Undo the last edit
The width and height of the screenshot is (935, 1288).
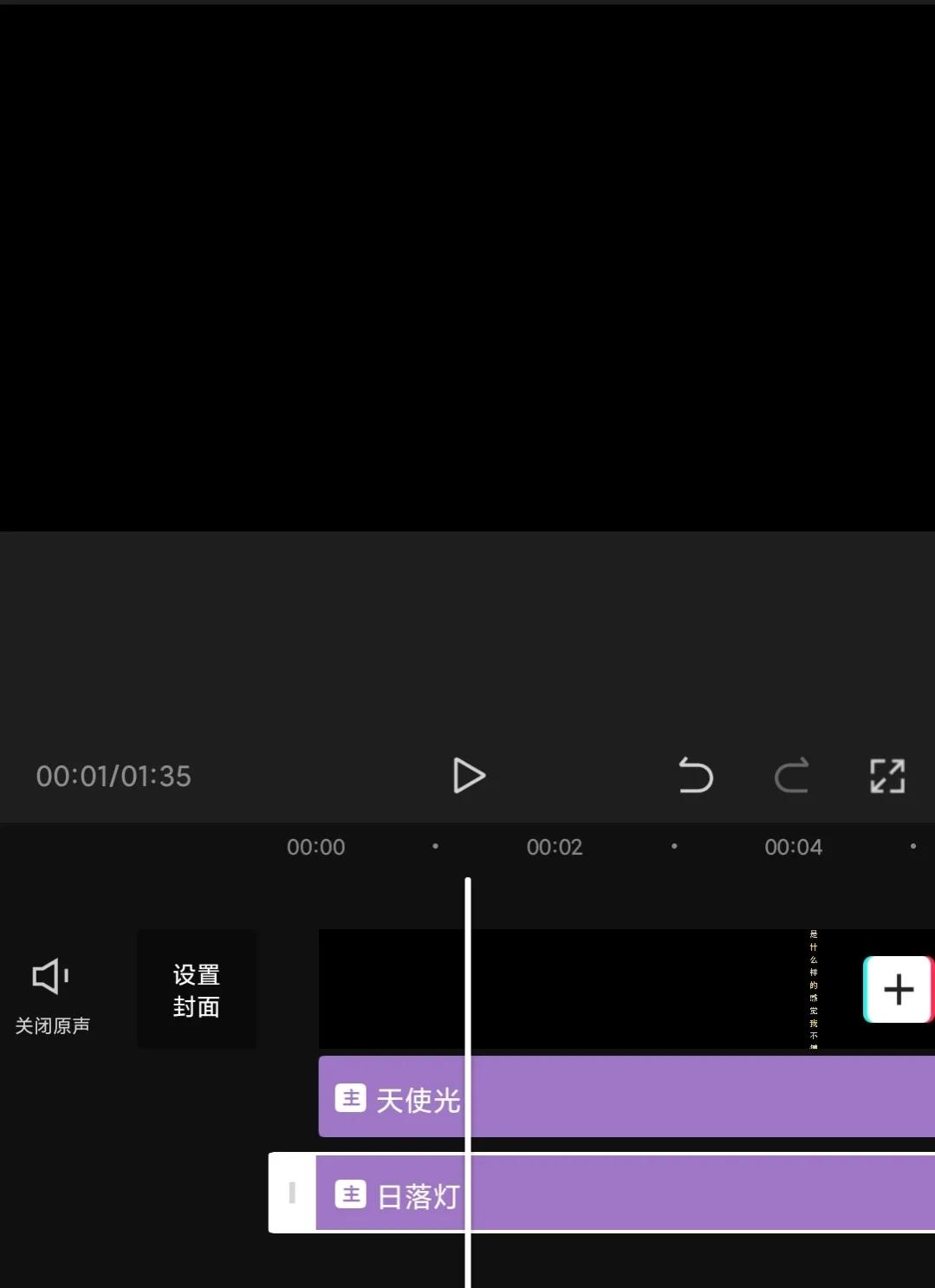(x=695, y=775)
